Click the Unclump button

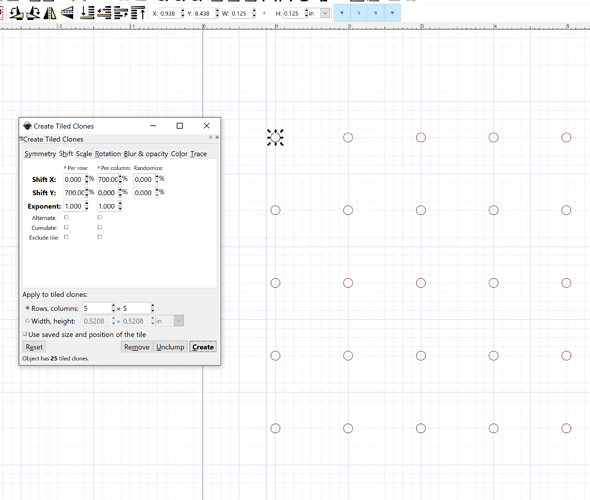tap(170, 347)
